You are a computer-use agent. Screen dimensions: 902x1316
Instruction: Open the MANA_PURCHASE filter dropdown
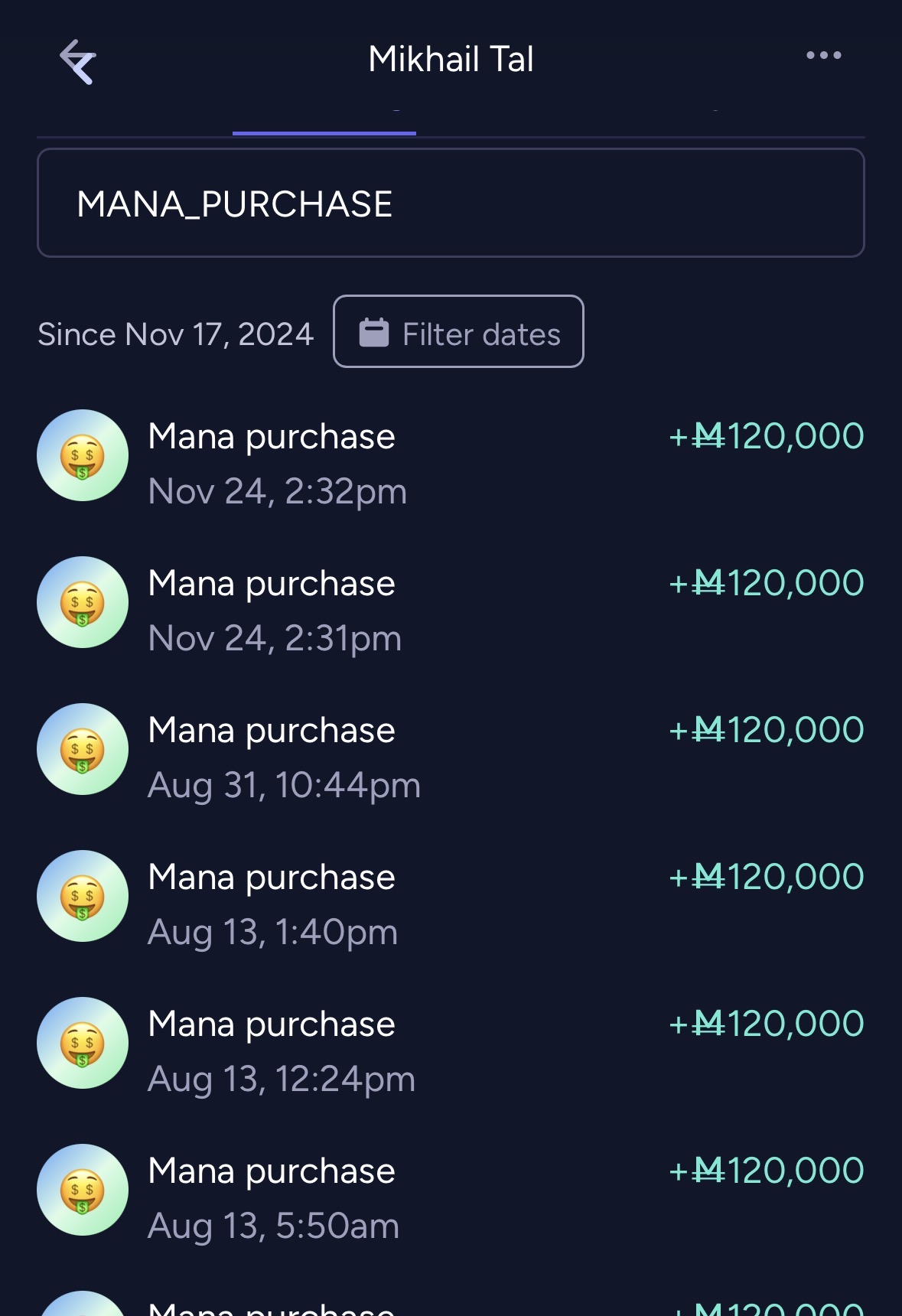451,204
